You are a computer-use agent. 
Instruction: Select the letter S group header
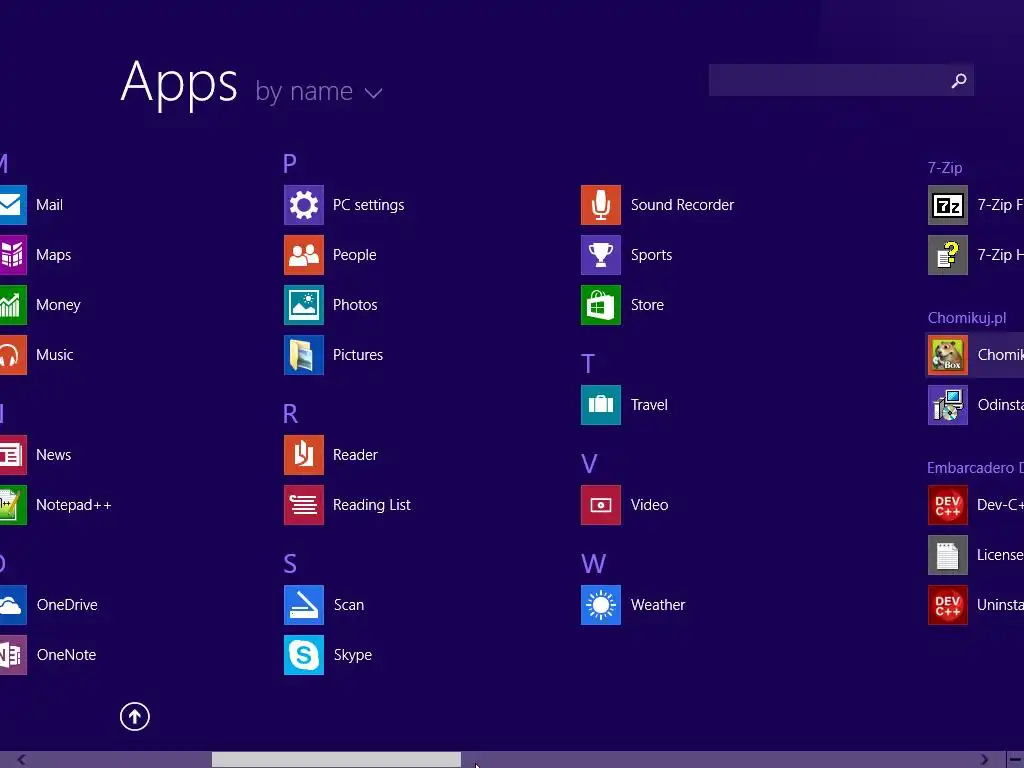pos(290,564)
